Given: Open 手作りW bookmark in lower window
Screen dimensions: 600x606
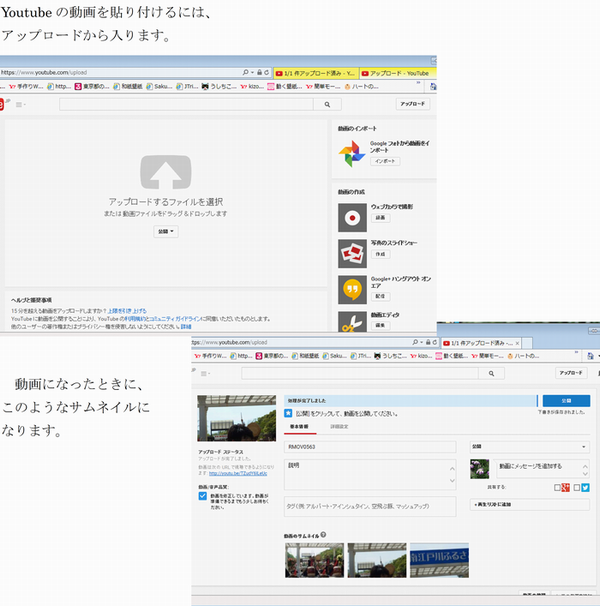Looking at the screenshot, I should click(210, 356).
